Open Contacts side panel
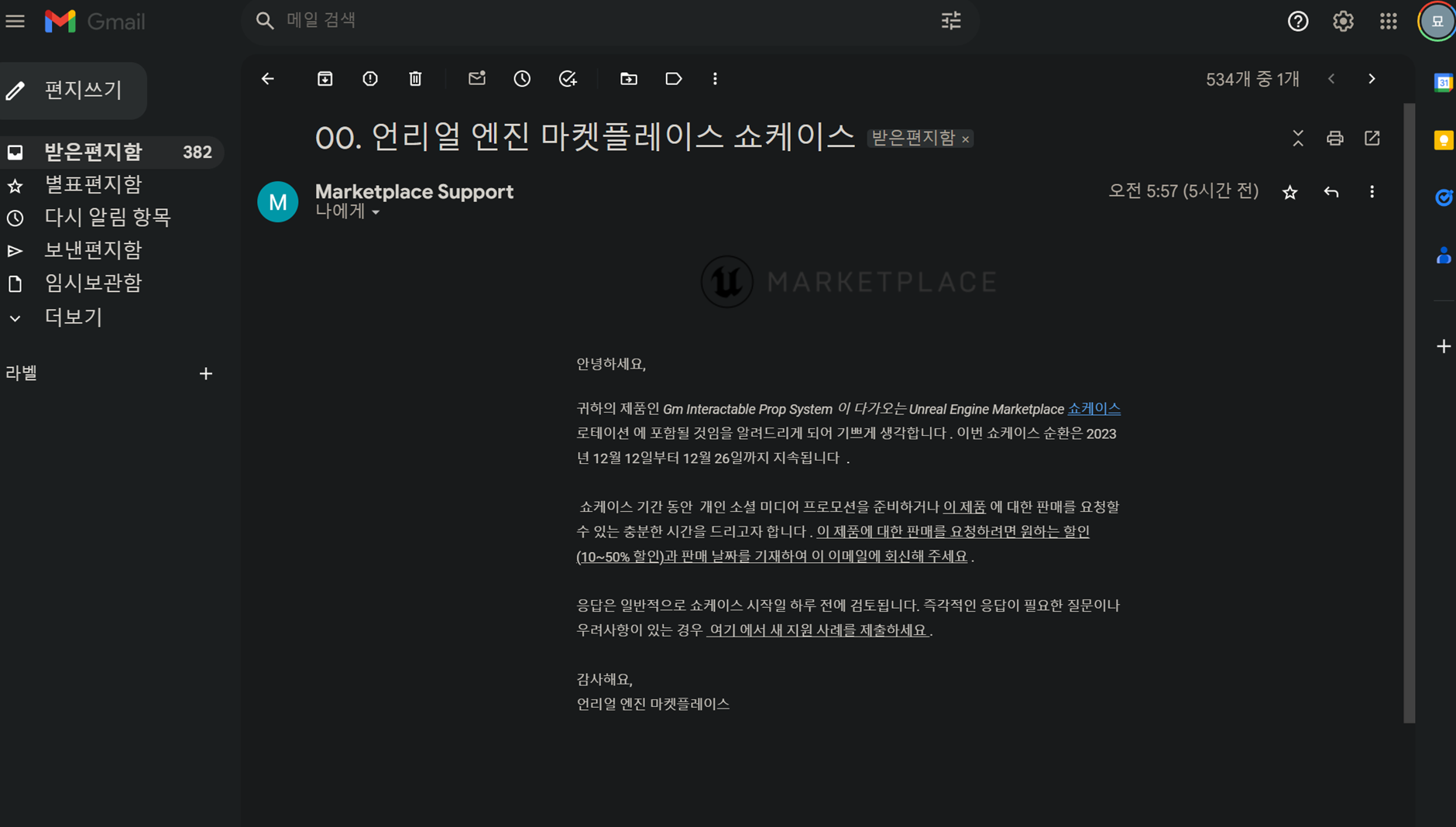Viewport: 1456px width, 827px height. click(1443, 256)
